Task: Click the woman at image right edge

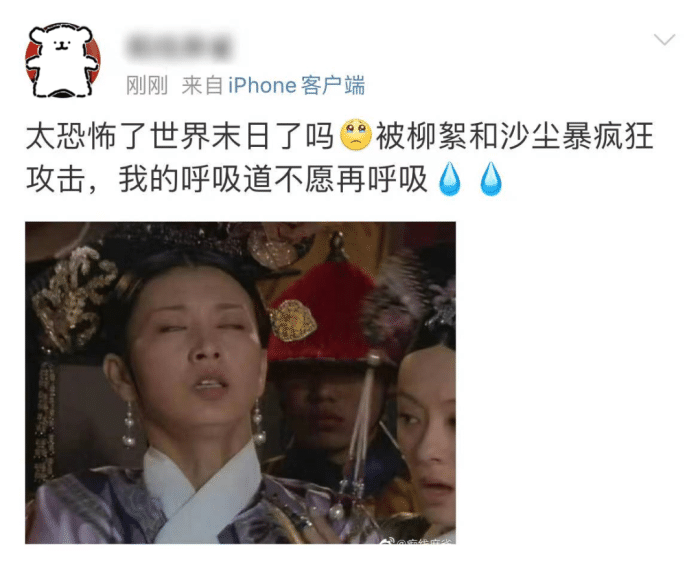Action: [424, 428]
